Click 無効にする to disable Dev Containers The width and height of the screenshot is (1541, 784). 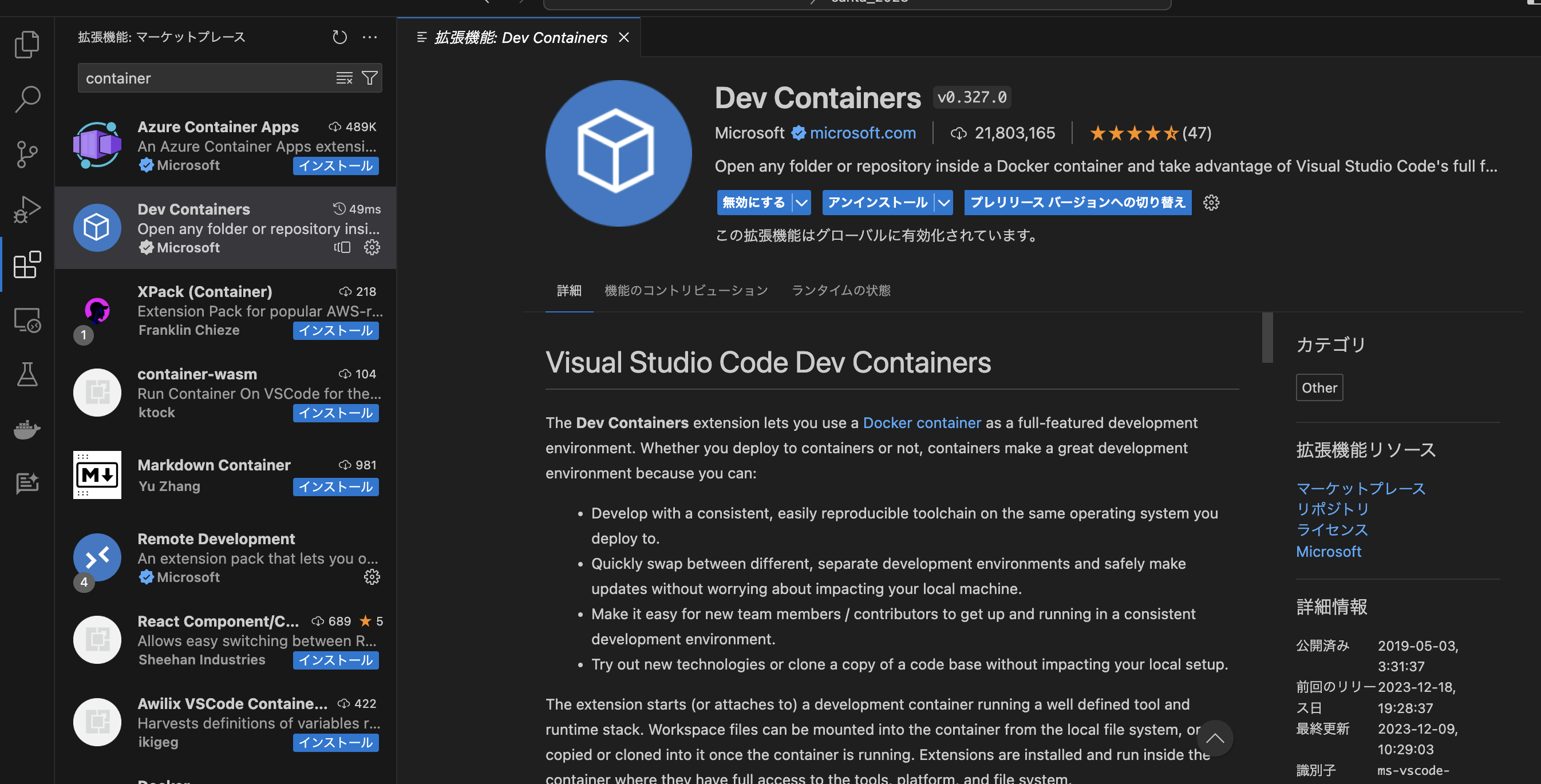point(753,203)
